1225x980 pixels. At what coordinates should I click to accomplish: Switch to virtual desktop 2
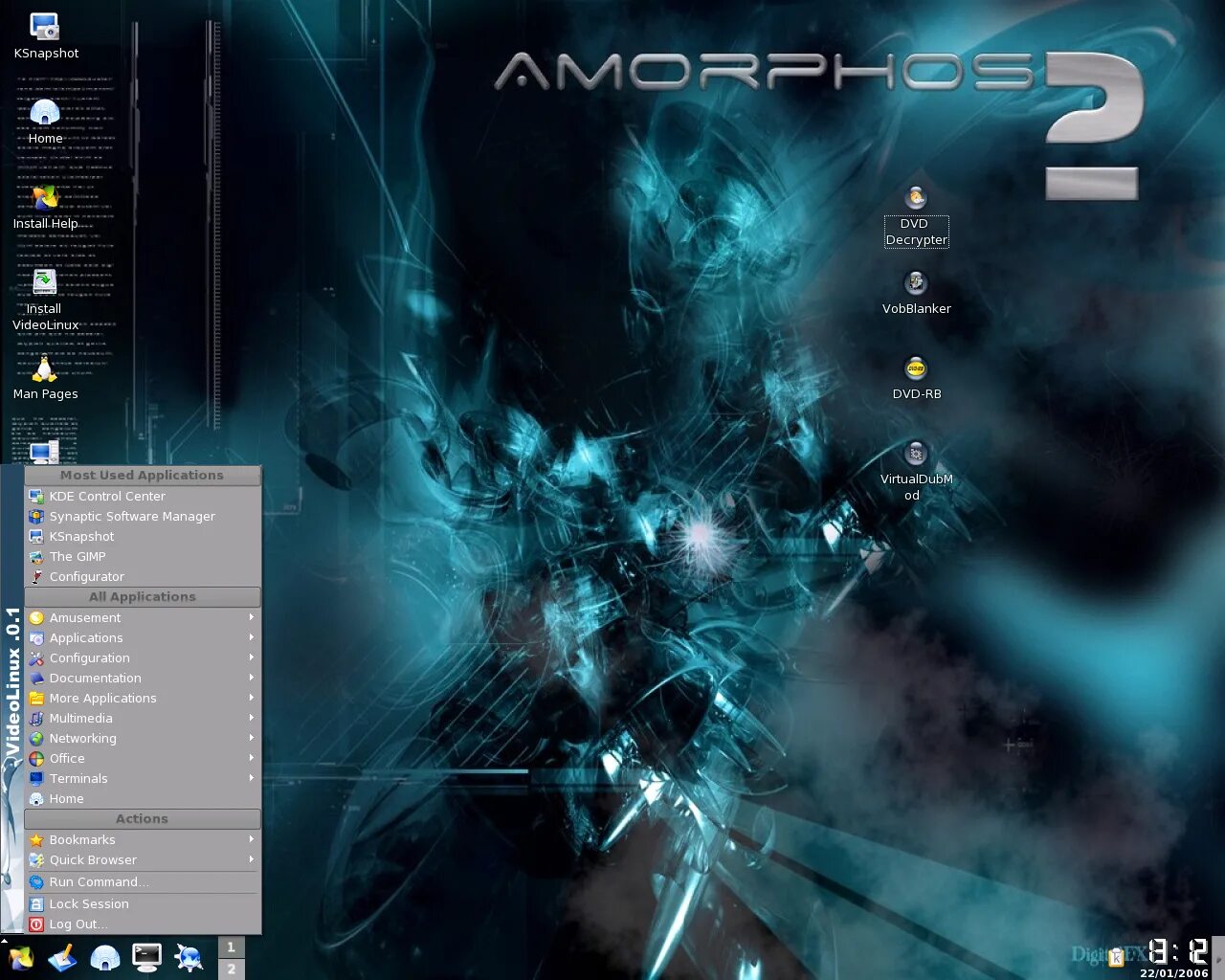pos(231,969)
